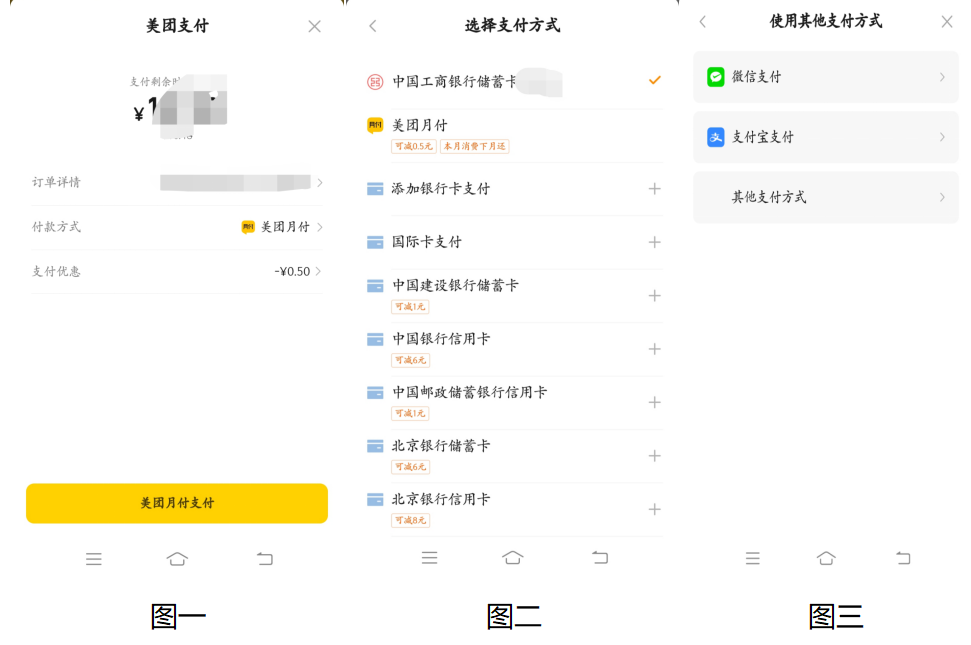Tap home navigation icon under 图一 screen
Screen dimensions: 971x645
(x=177, y=559)
